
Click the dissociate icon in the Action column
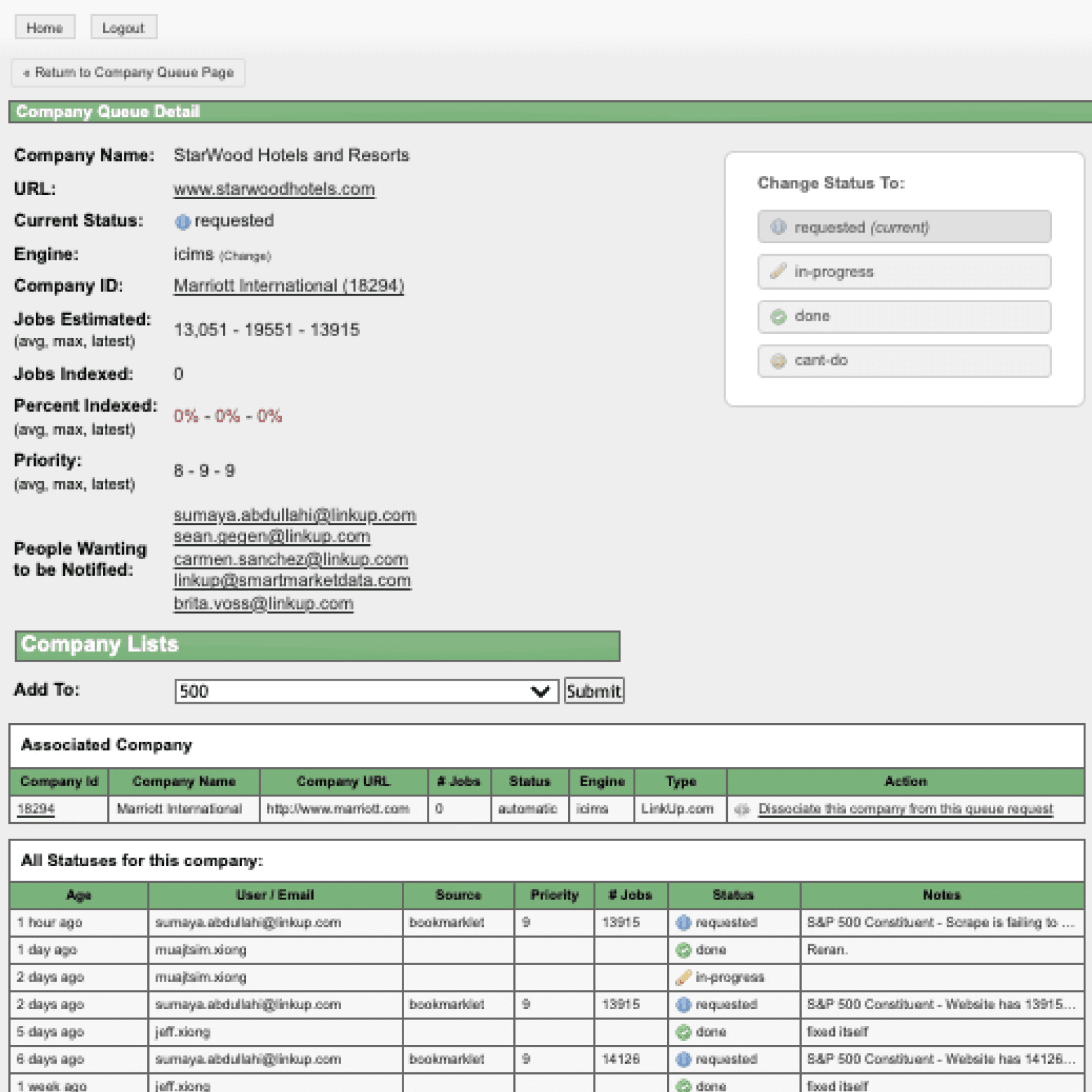tap(742, 809)
